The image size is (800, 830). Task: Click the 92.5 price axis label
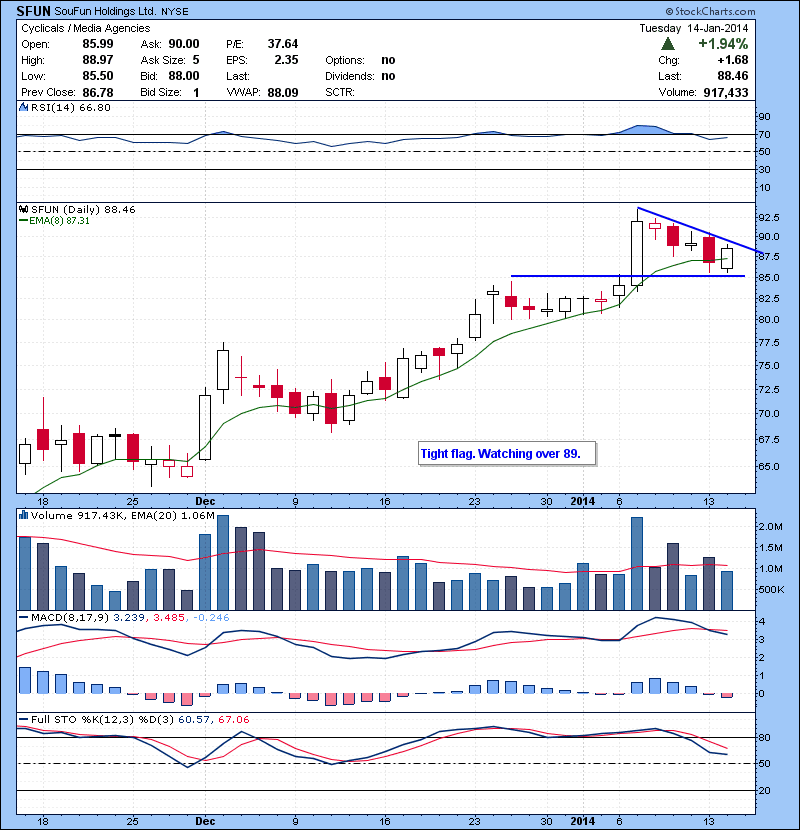(x=768, y=218)
